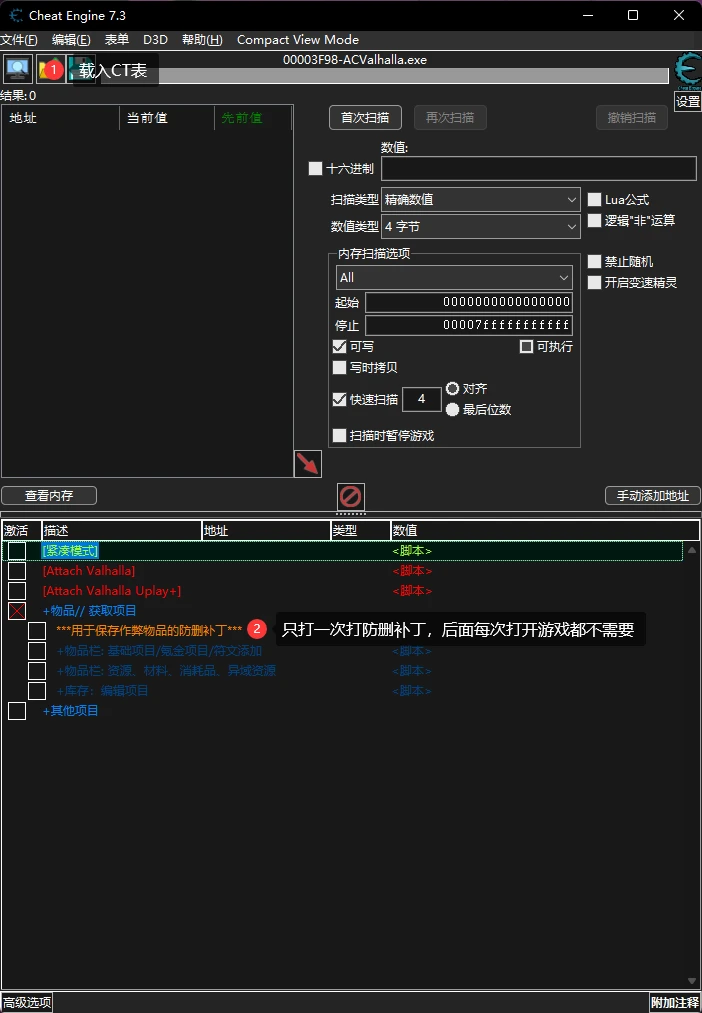Click the address list scrollbar up arrow
702x1013 pixels.
[692, 550]
